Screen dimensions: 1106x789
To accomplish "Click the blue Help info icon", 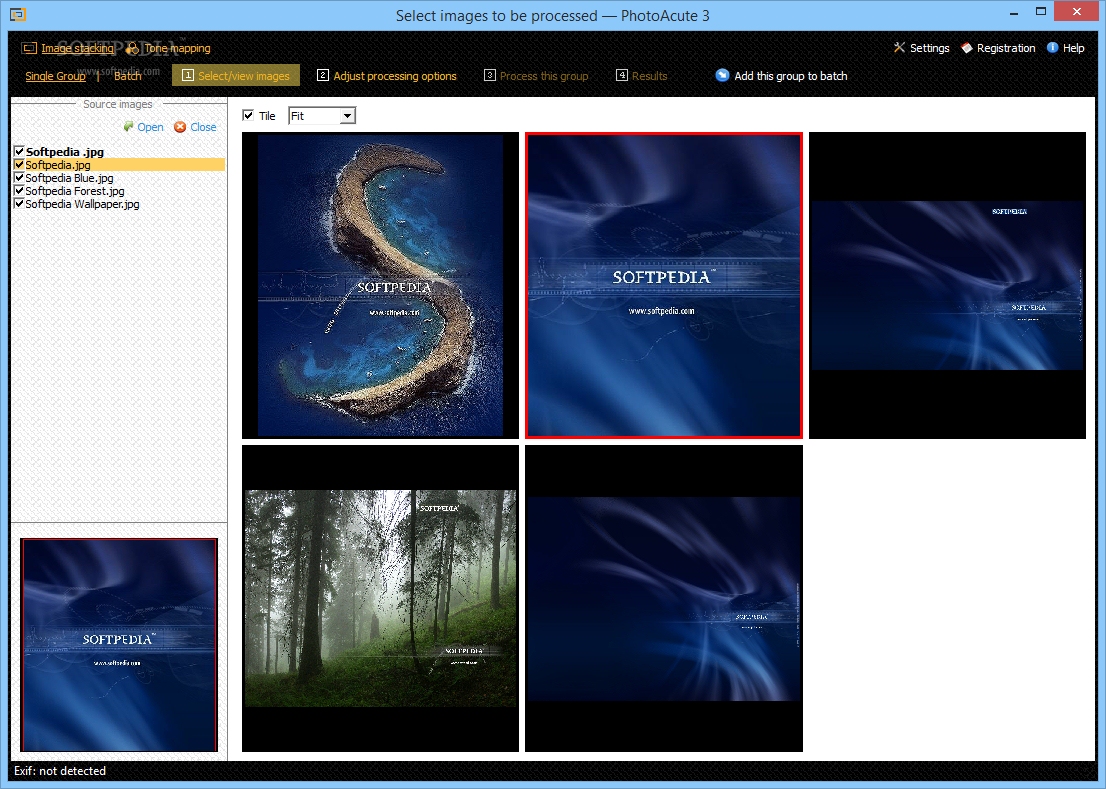I will (x=1052, y=47).
